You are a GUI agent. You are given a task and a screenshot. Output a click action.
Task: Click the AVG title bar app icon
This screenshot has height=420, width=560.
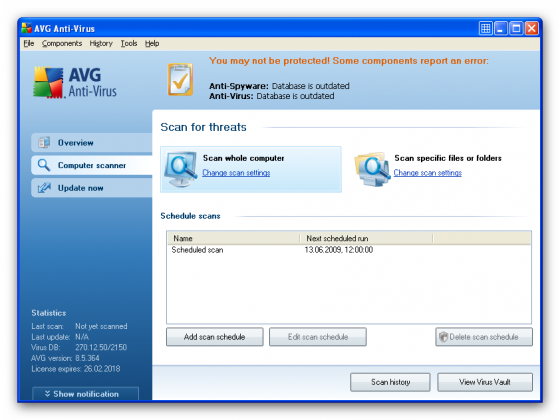[x=27, y=28]
